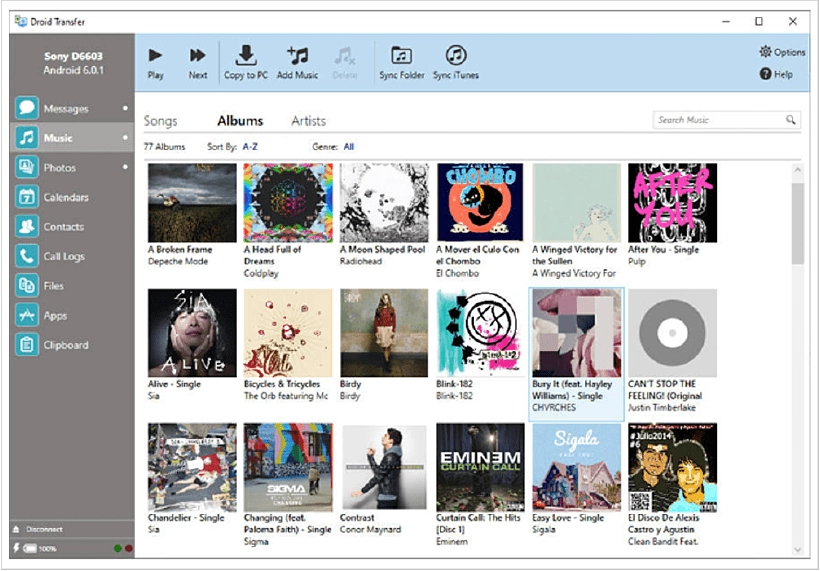Open Options gear
The height and width of the screenshot is (571, 820).
click(x=782, y=52)
